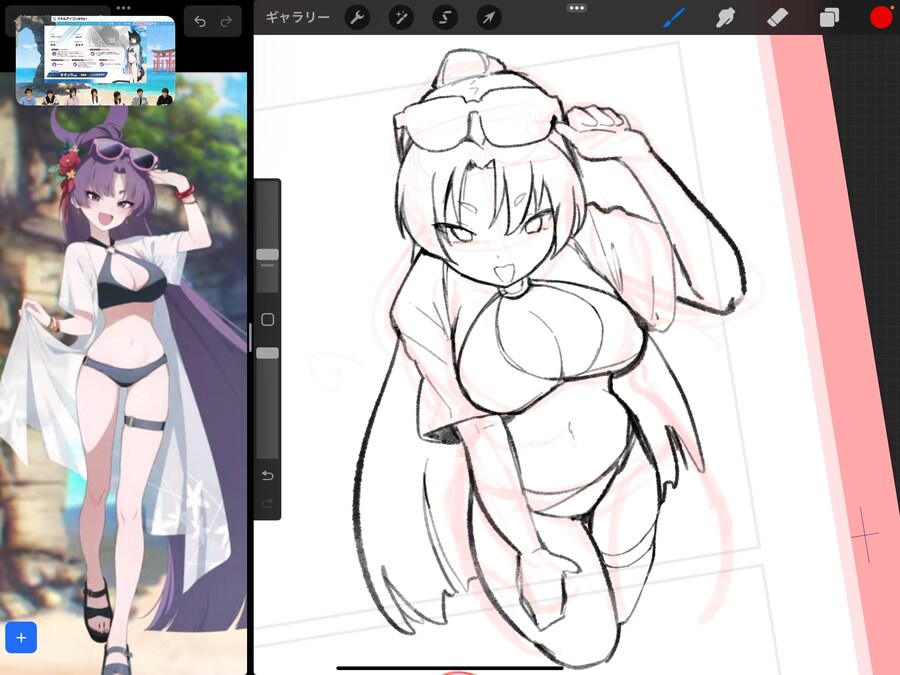
Task: Redo stroke using Procreate sidebar arrow
Action: click(x=267, y=503)
